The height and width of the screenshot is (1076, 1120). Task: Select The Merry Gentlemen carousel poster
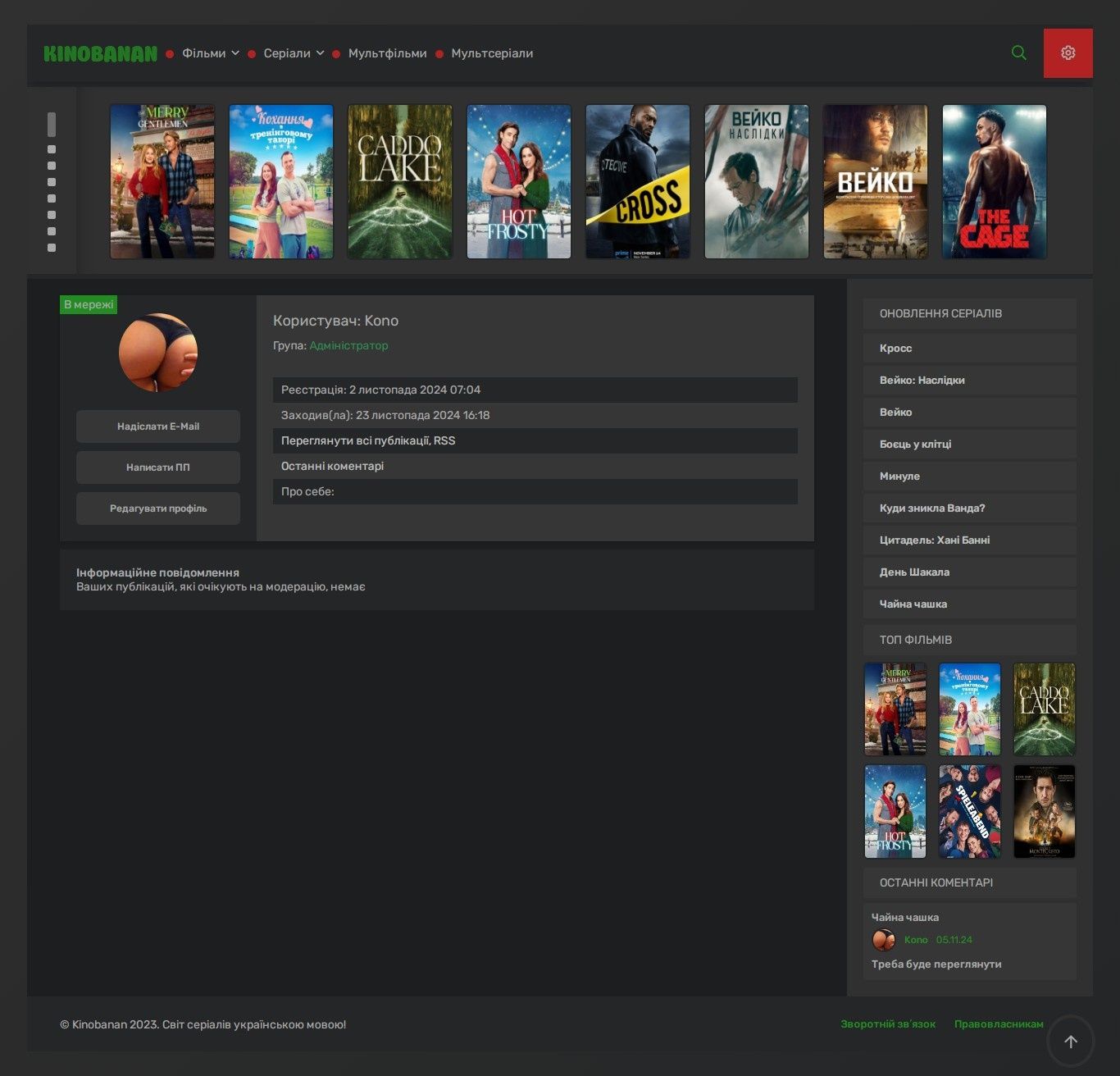coord(162,181)
